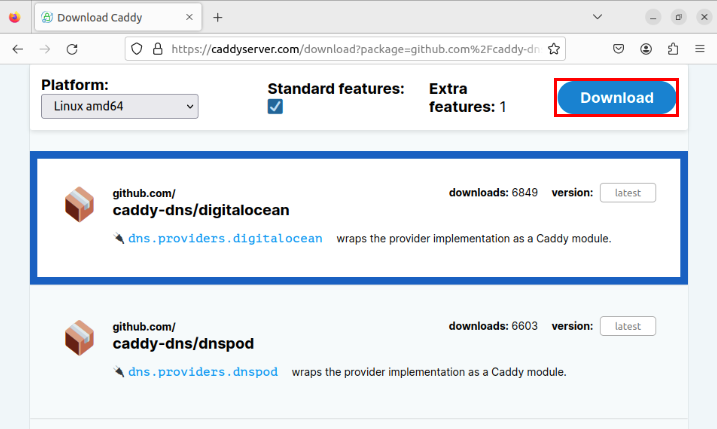The width and height of the screenshot is (717, 429).
Task: Click the dnspod package box icon
Action: [80, 338]
